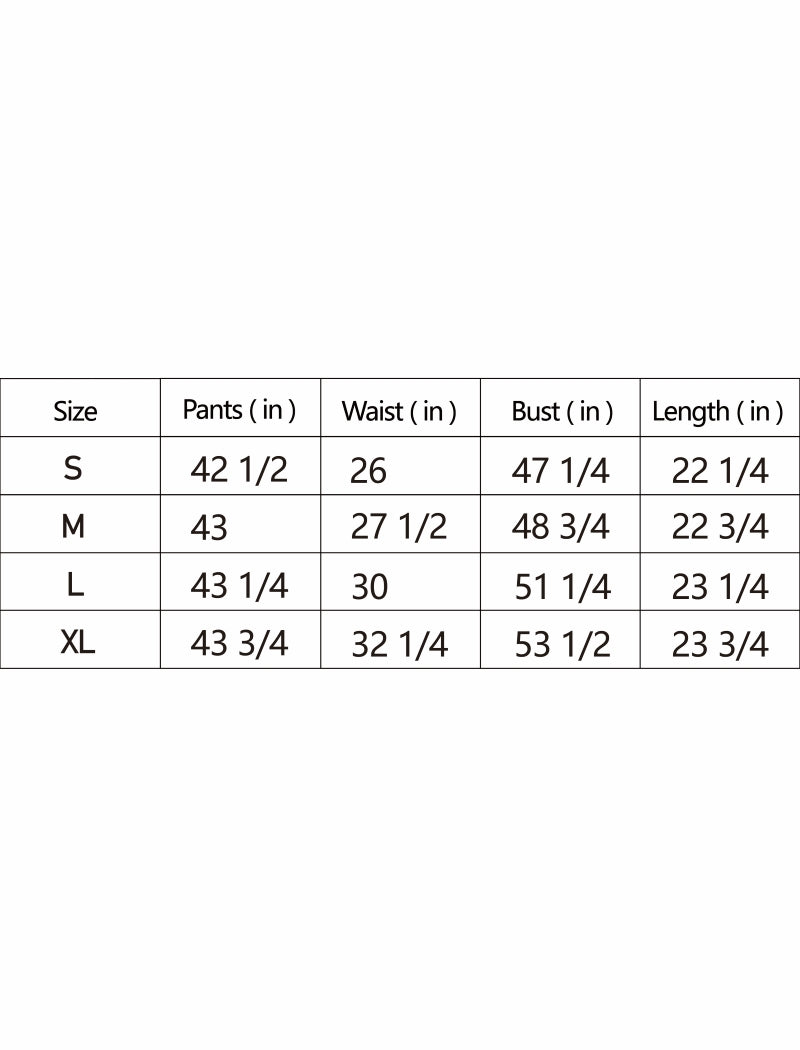
Task: Click the L size row label
Action: tap(76, 585)
